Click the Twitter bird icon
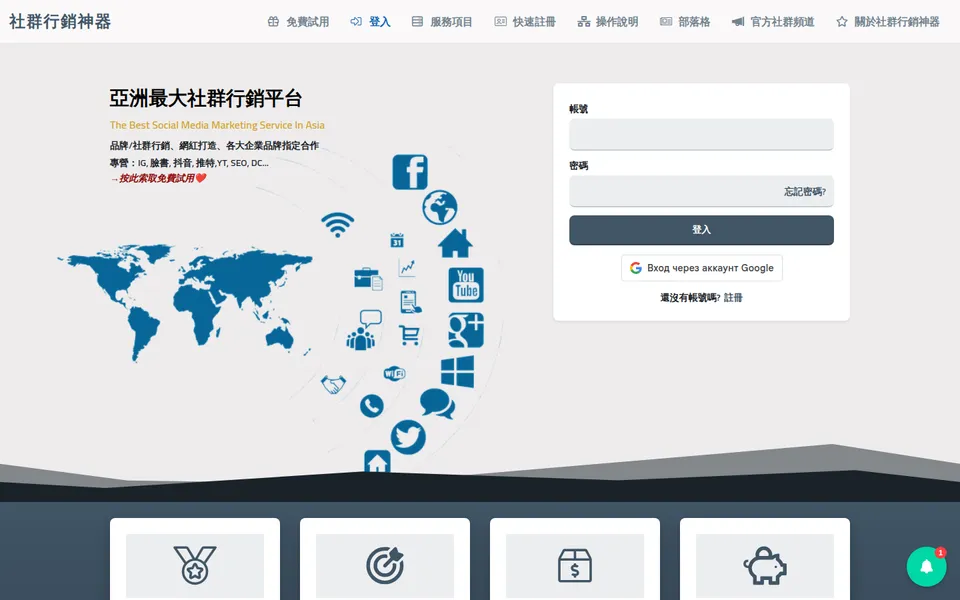Viewport: 960px width, 600px height. click(408, 437)
